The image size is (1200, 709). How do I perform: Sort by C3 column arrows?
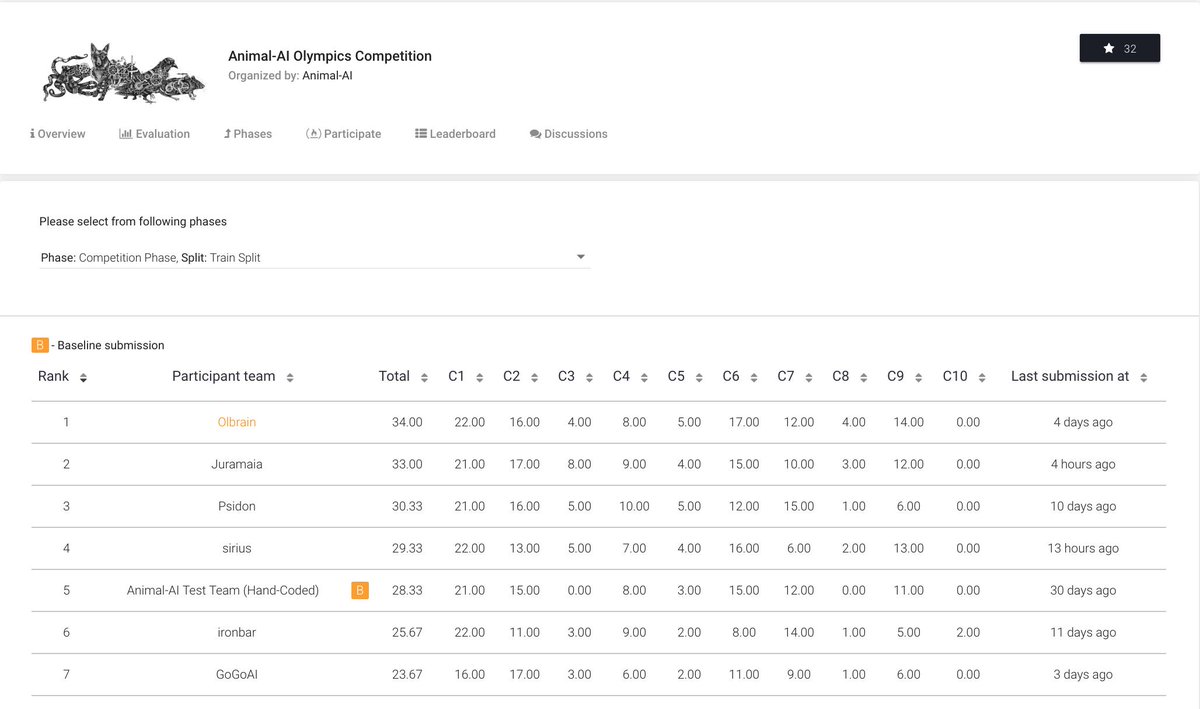tap(589, 378)
